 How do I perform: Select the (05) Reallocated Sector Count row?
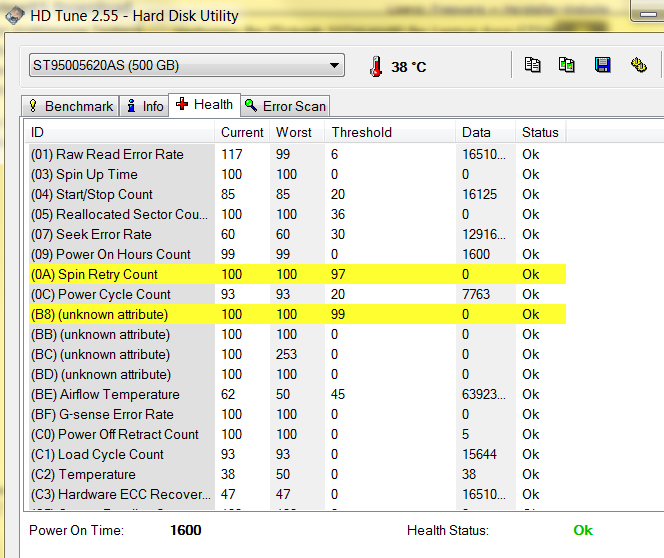298,214
